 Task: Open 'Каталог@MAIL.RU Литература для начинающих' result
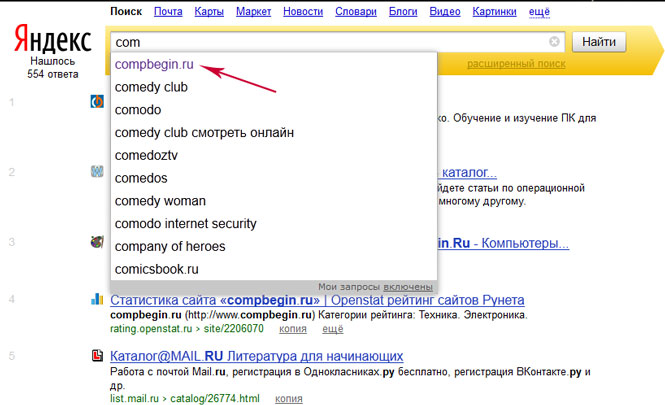click(257, 356)
